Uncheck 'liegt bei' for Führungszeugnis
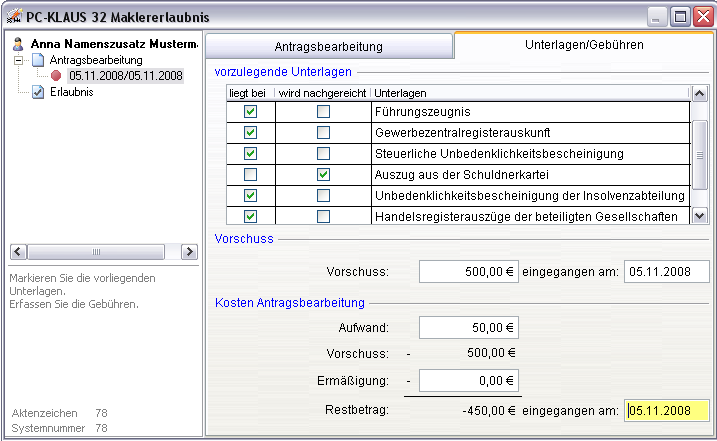 250,112
